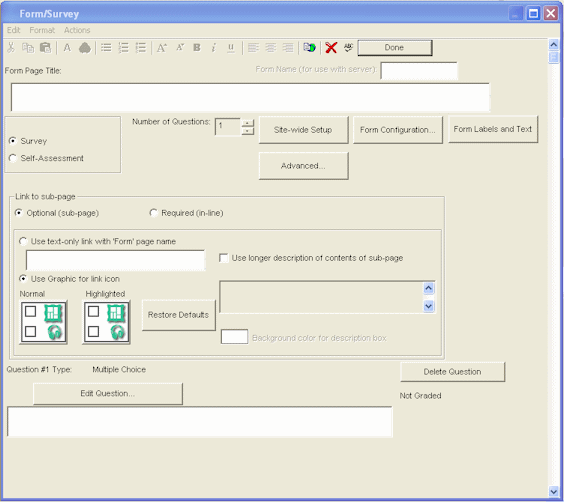Screen dimensions: 564x502
Task: Enable longer description of sub-page checkbox
Action: pyautogui.click(x=224, y=258)
